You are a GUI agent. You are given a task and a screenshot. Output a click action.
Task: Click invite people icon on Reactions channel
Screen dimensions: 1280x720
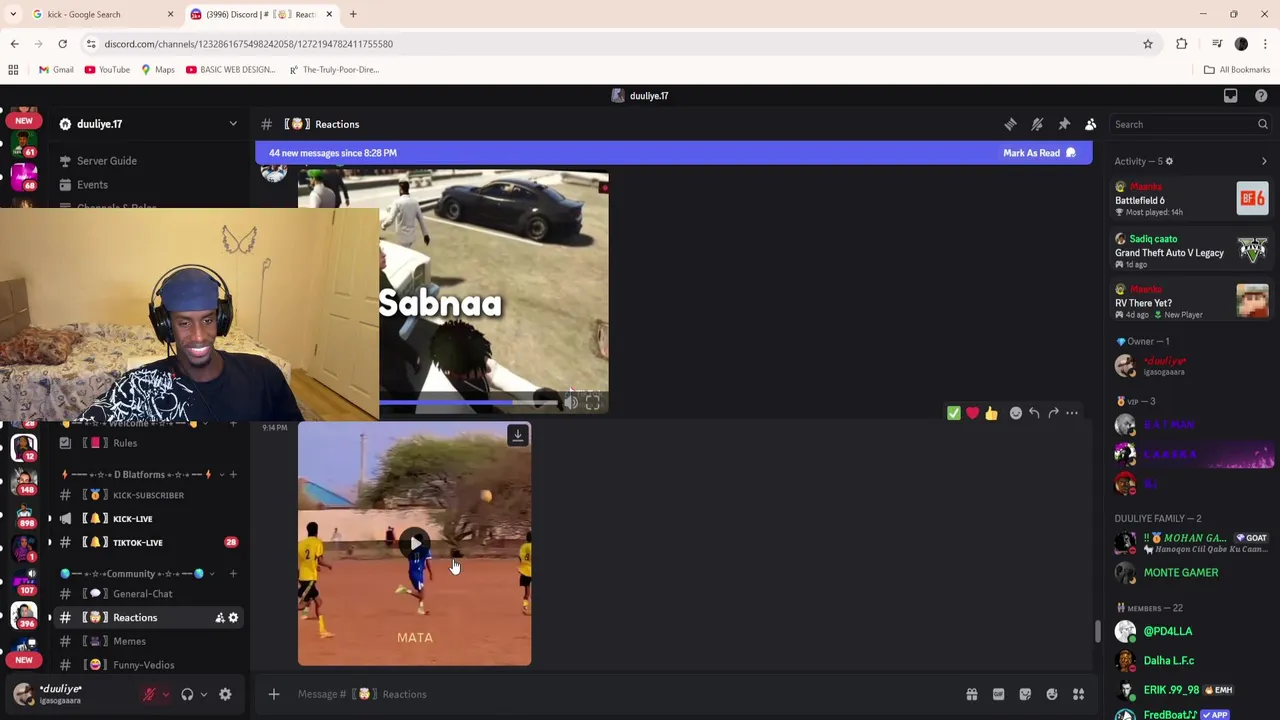point(219,618)
